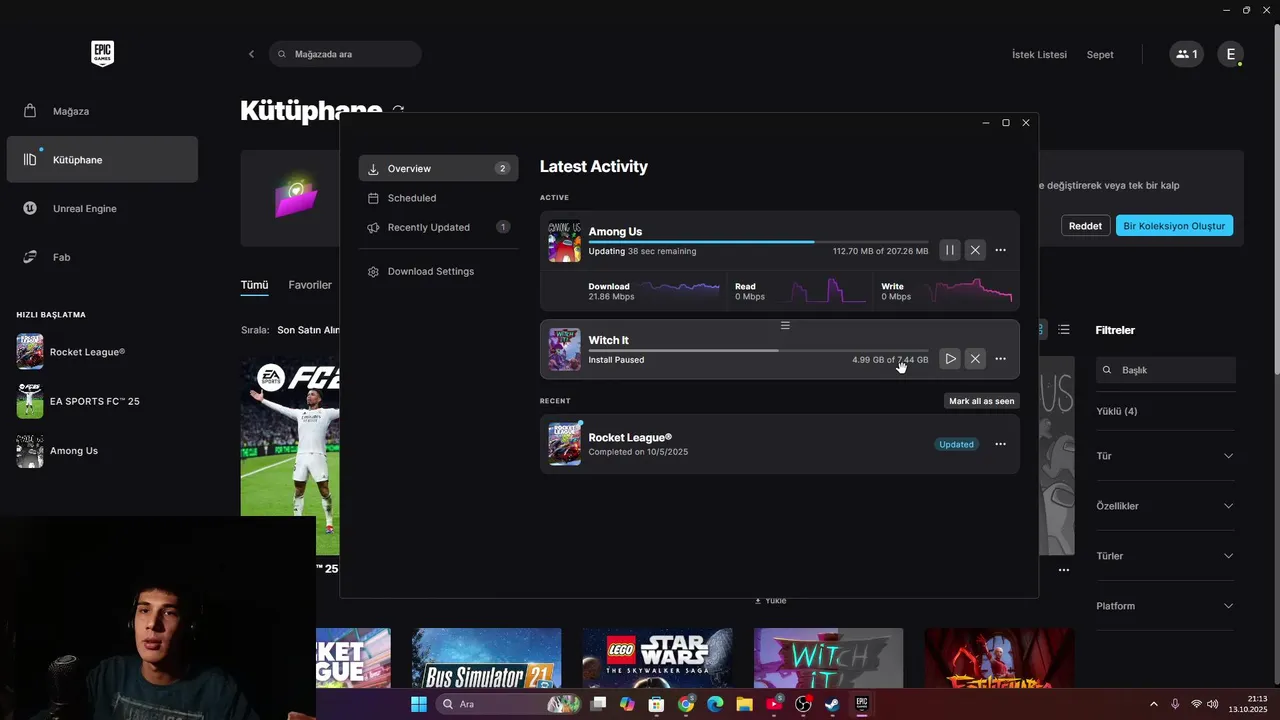Viewport: 1280px width, 720px height.
Task: Open more options for Among Us download
Action: point(1000,250)
